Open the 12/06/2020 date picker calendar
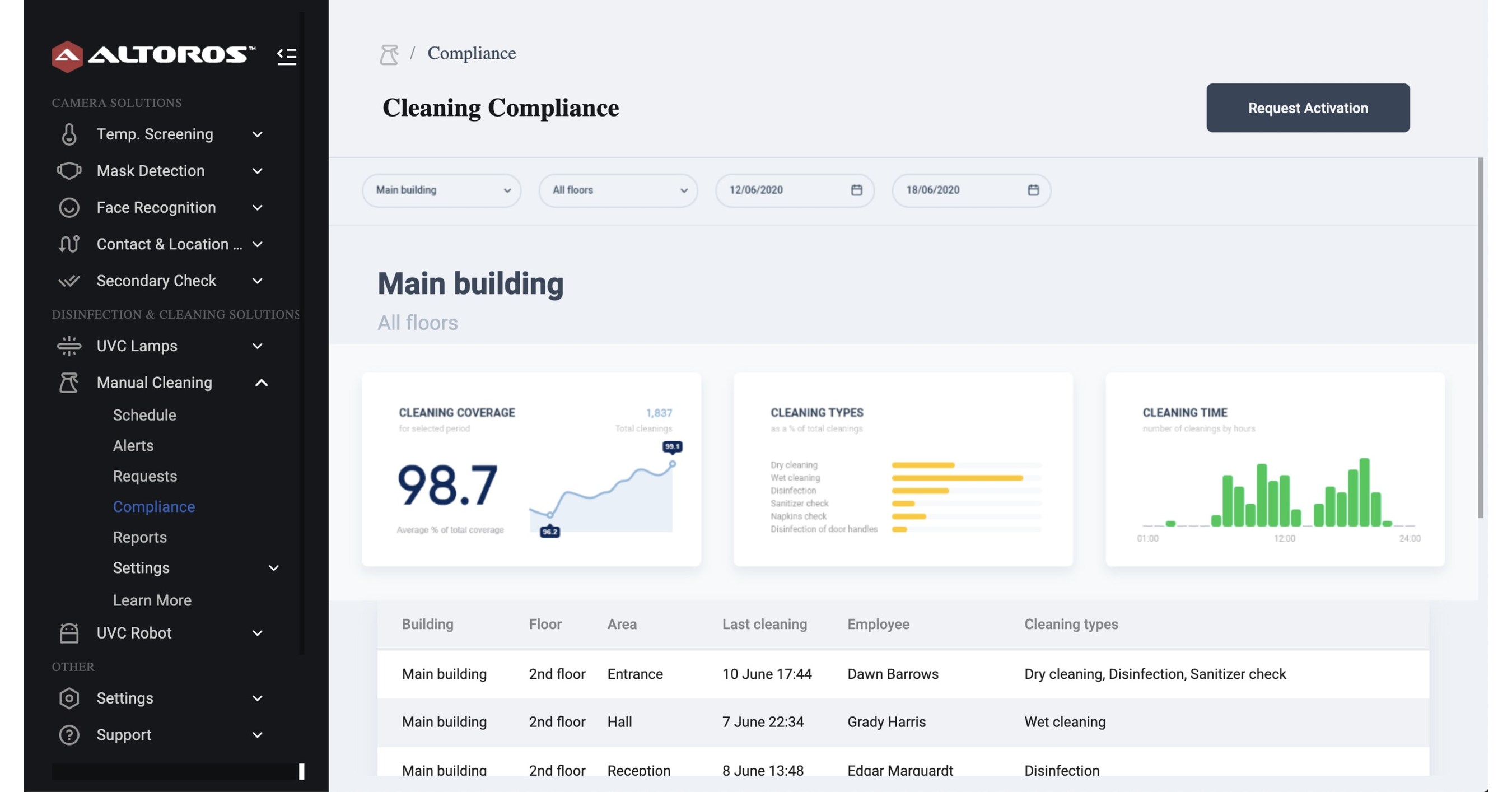This screenshot has height=792, width=1512. coord(856,190)
